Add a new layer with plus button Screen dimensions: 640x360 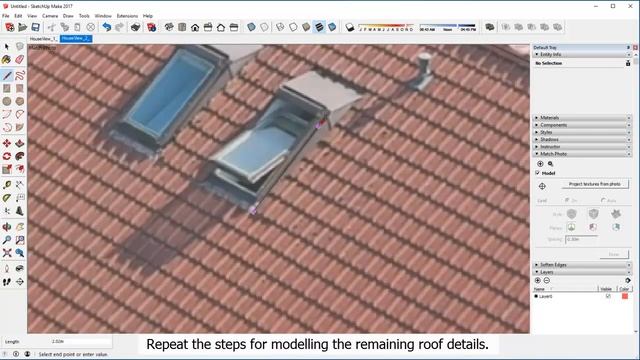[x=538, y=280]
